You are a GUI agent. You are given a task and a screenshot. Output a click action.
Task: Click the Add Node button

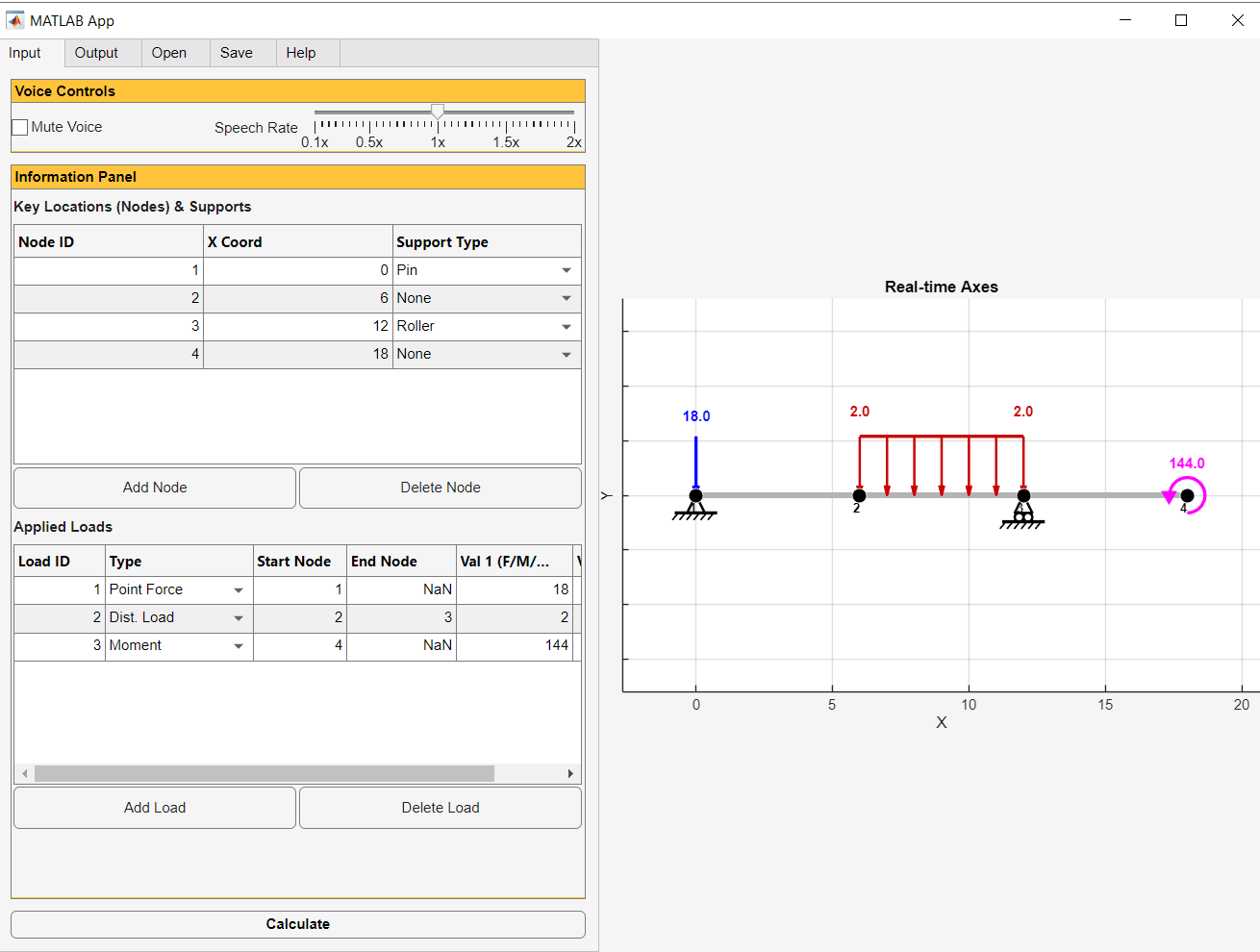click(x=155, y=488)
